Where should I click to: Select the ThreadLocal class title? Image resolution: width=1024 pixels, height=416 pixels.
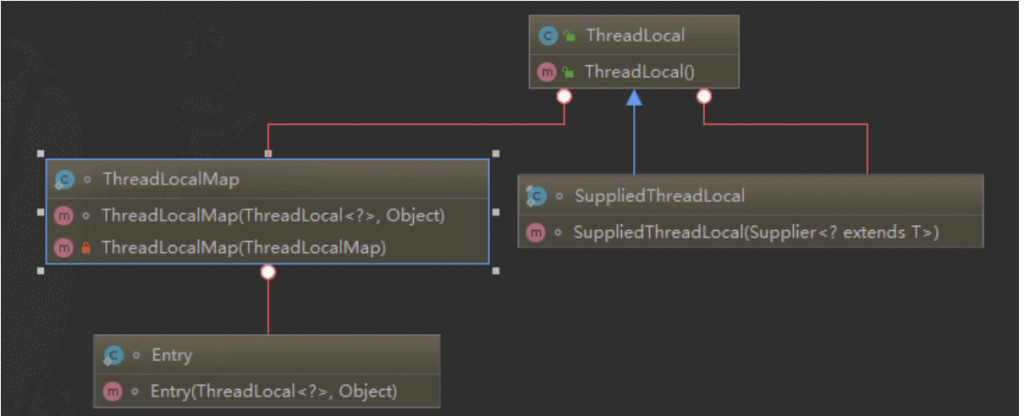pyautogui.click(x=635, y=36)
